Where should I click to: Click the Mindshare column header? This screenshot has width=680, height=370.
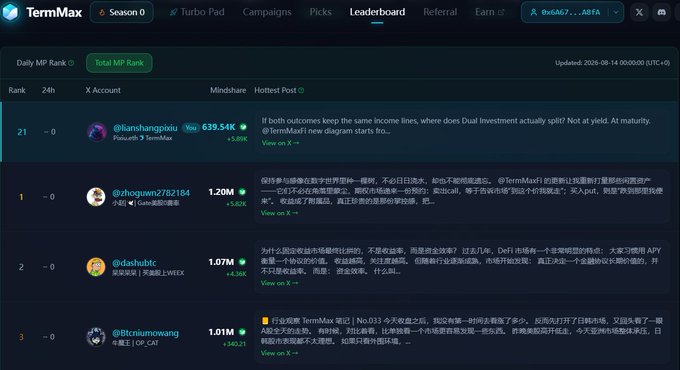(228, 90)
